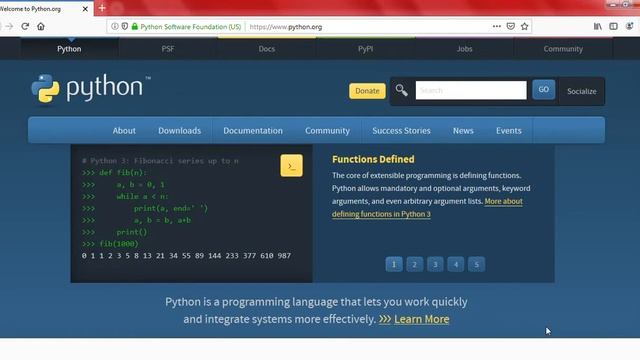Viewport: 640px width, 360px height.
Task: Select the Python top navigation tab
Action: (x=69, y=49)
